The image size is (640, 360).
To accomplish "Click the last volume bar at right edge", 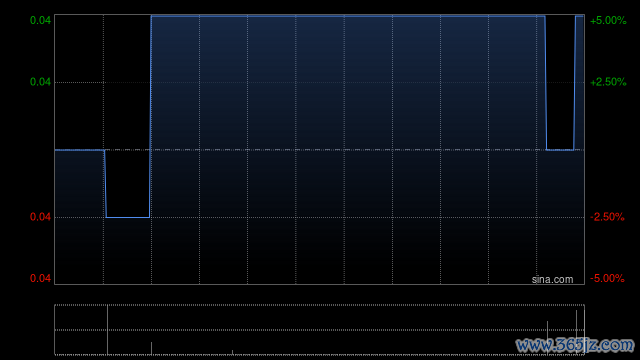I will tap(584, 332).
